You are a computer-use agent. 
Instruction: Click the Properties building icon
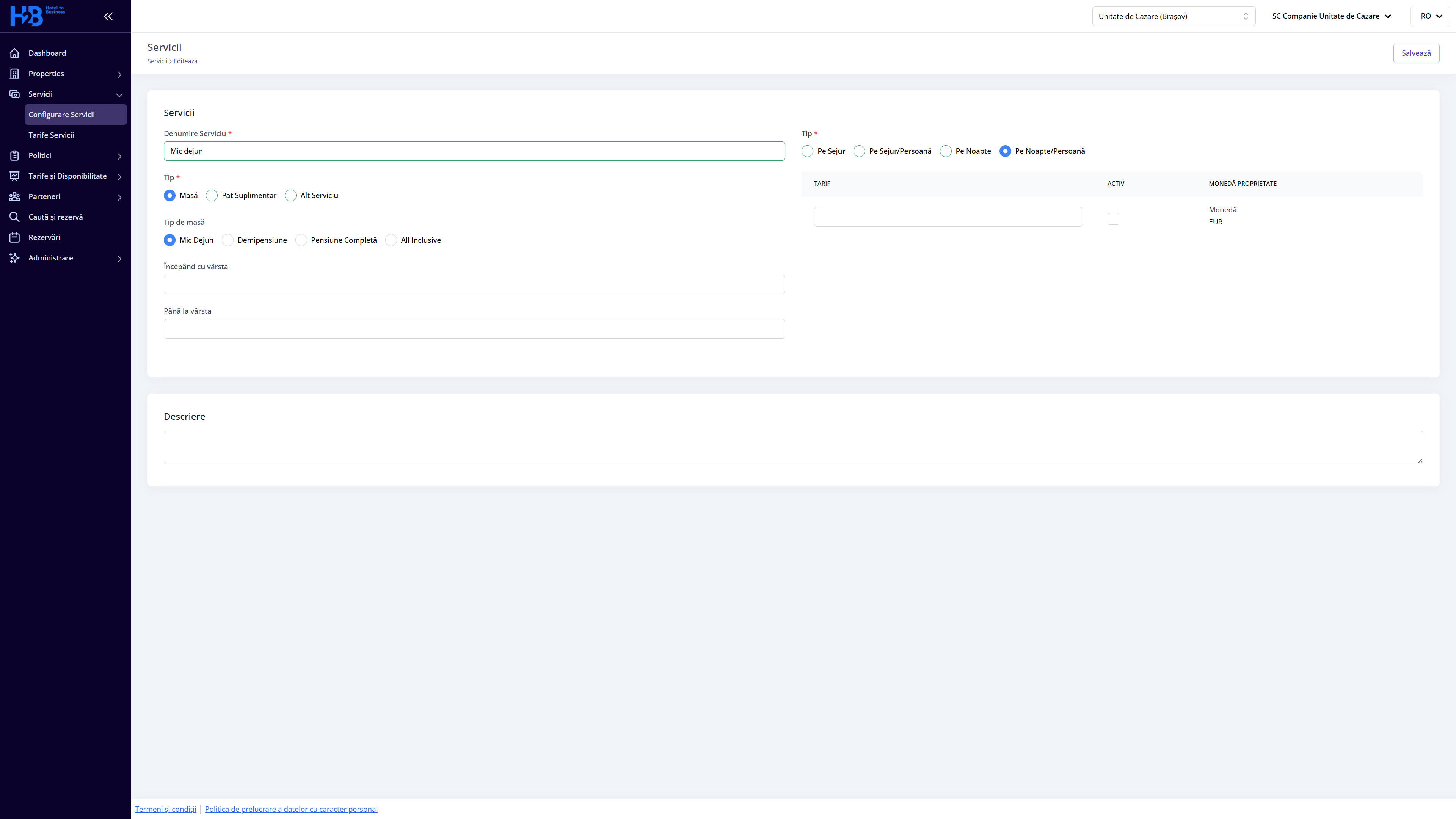[x=15, y=74]
